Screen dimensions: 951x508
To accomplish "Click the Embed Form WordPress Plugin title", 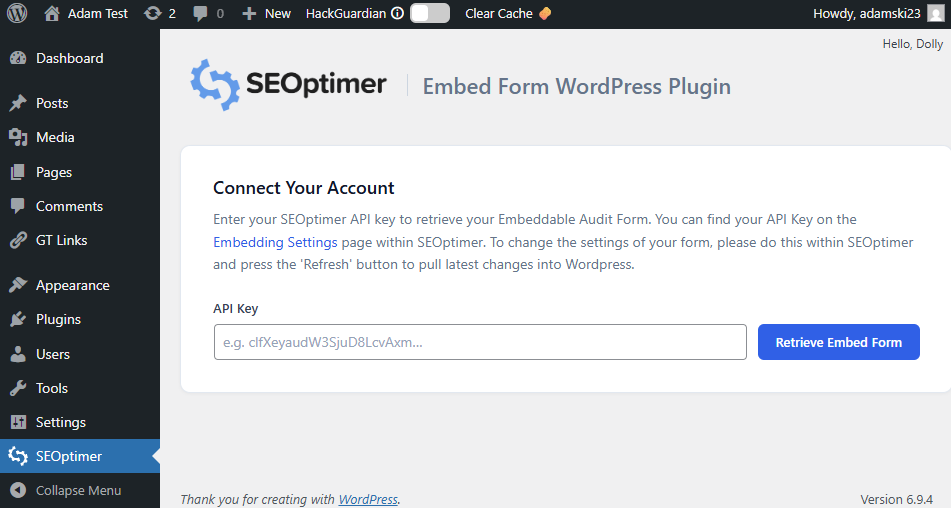I will [x=577, y=86].
